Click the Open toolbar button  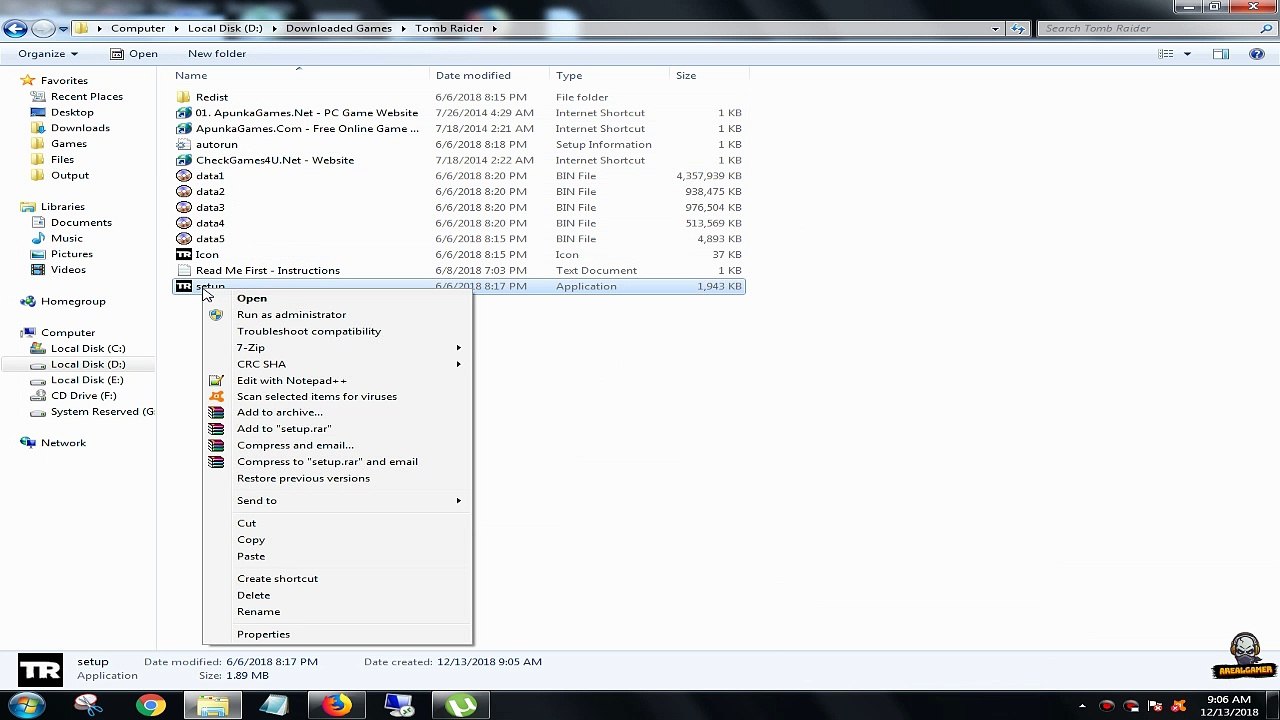tap(134, 54)
